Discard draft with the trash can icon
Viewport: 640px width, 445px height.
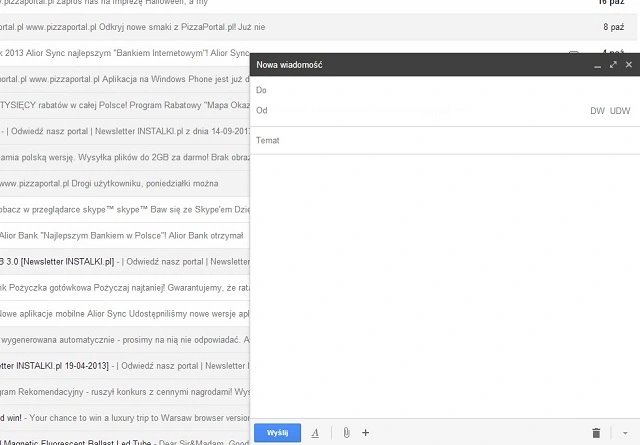[x=596, y=433]
